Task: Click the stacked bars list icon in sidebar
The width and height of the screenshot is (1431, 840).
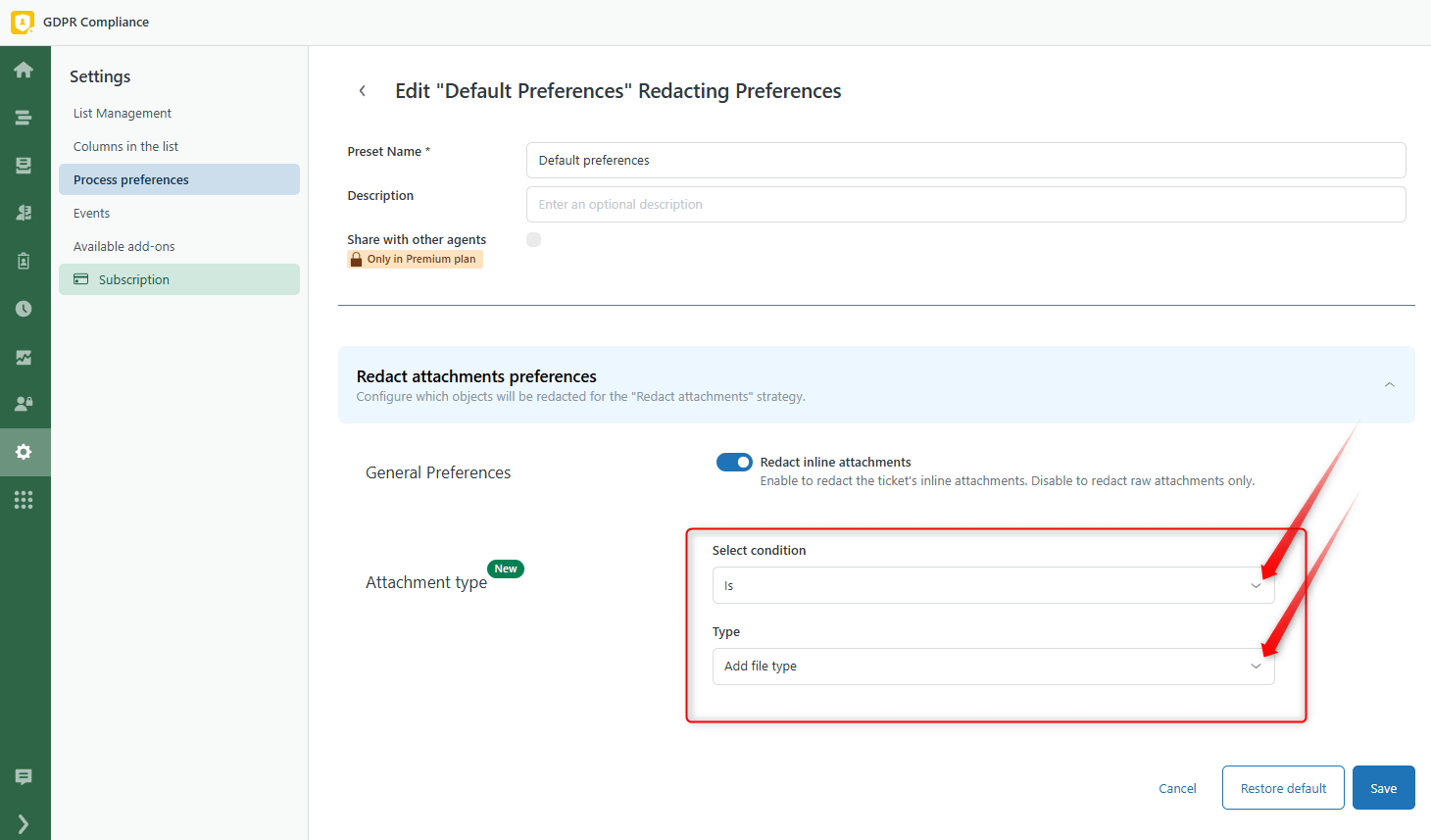Action: 24,118
